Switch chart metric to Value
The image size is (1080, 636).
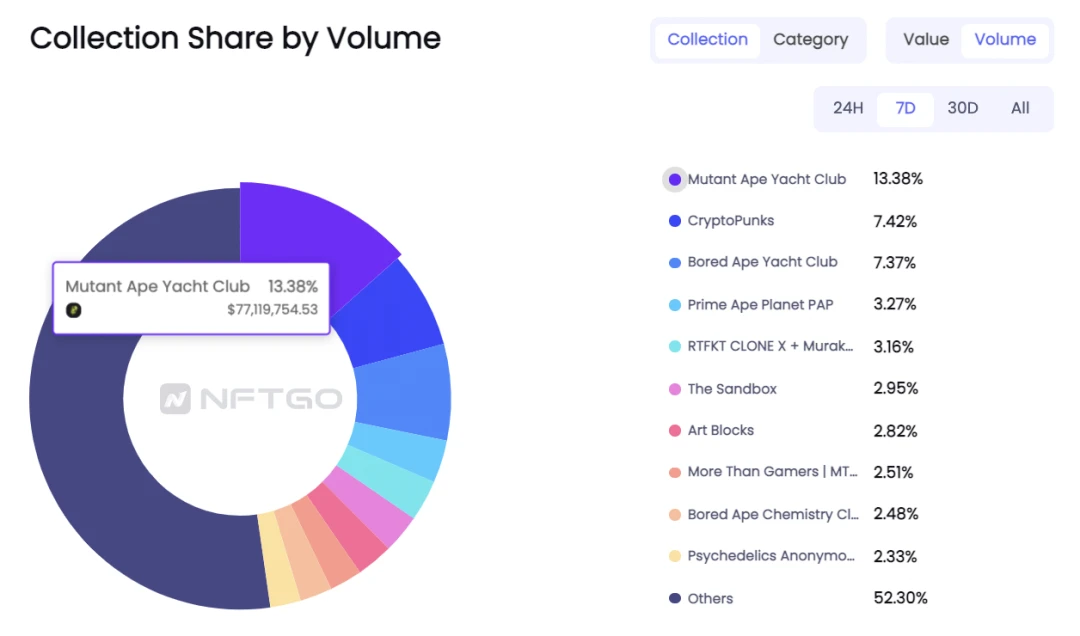pos(926,40)
